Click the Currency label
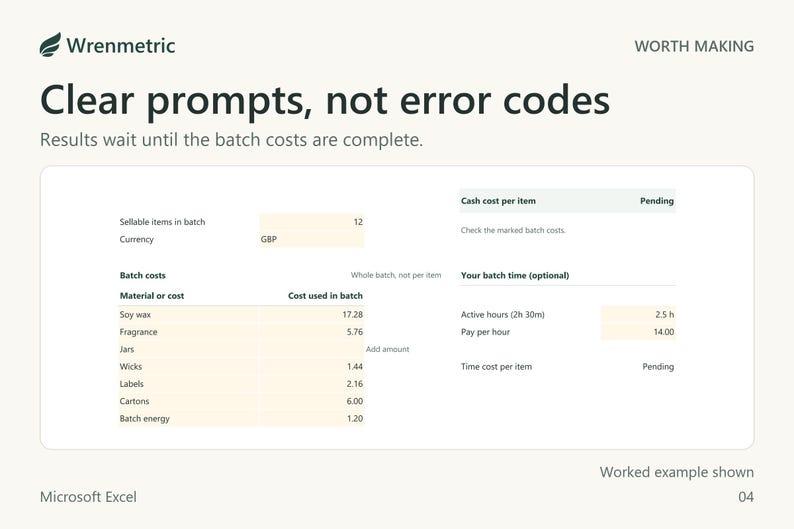Screen dimensions: 794x529 [137, 239]
